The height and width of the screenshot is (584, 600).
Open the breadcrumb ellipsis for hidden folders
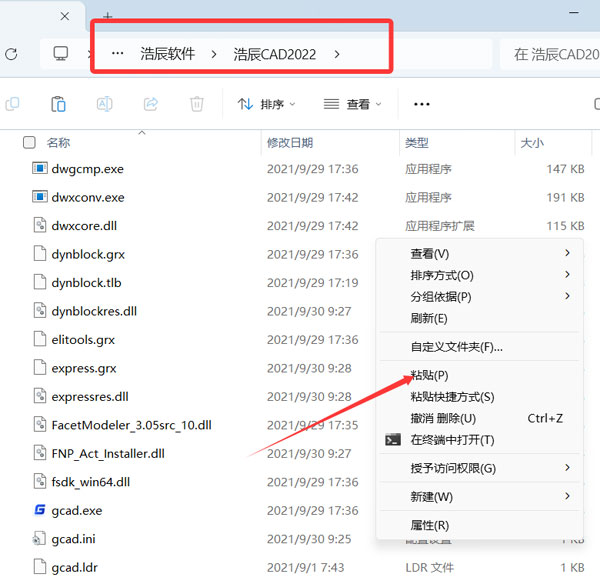point(117,54)
